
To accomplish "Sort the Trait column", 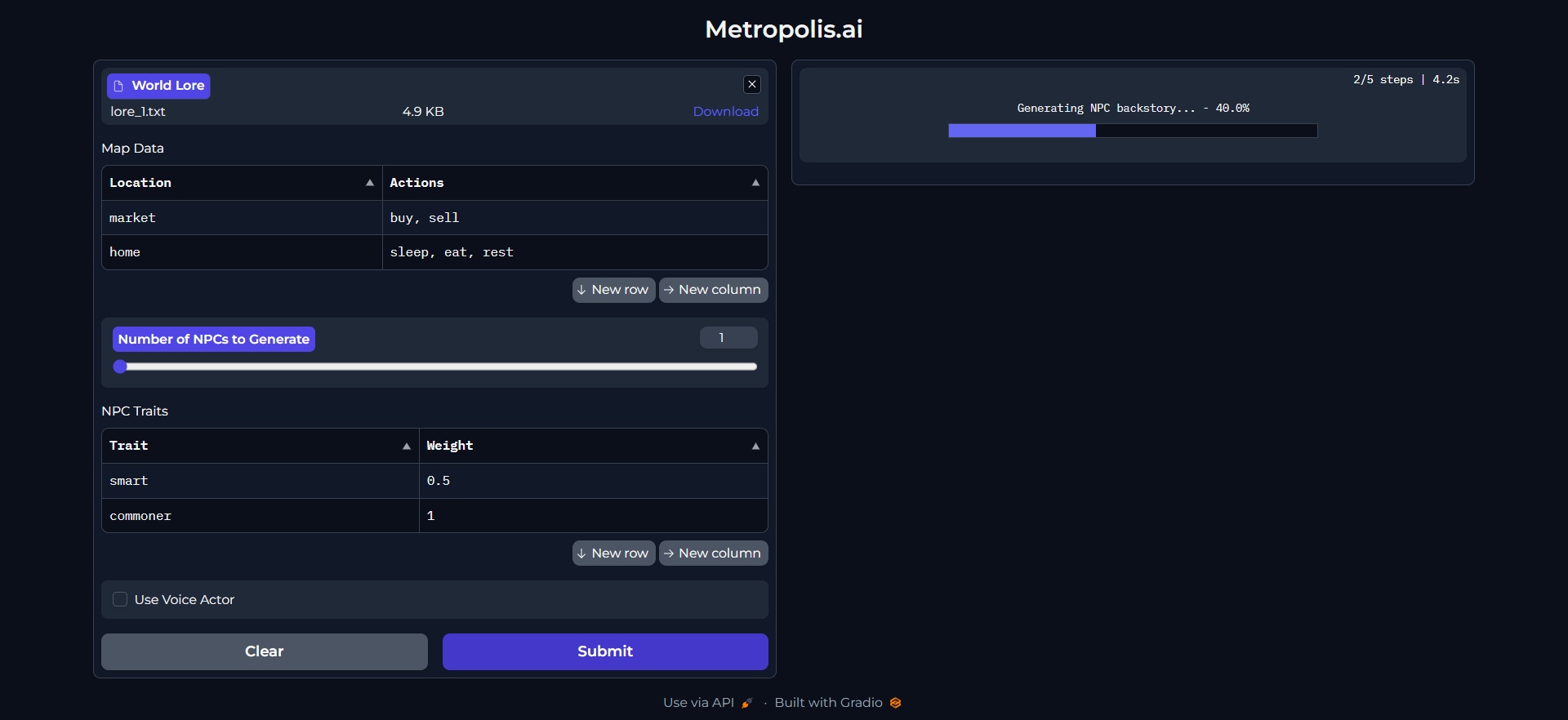I will point(407,446).
